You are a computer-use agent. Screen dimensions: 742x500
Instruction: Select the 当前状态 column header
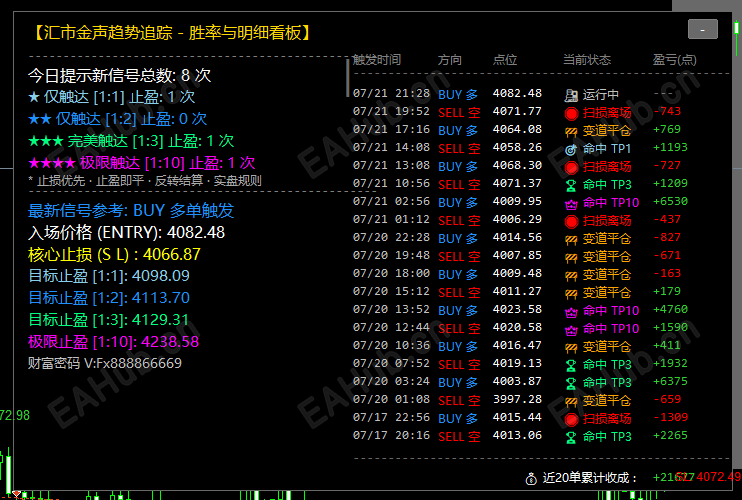pos(587,60)
